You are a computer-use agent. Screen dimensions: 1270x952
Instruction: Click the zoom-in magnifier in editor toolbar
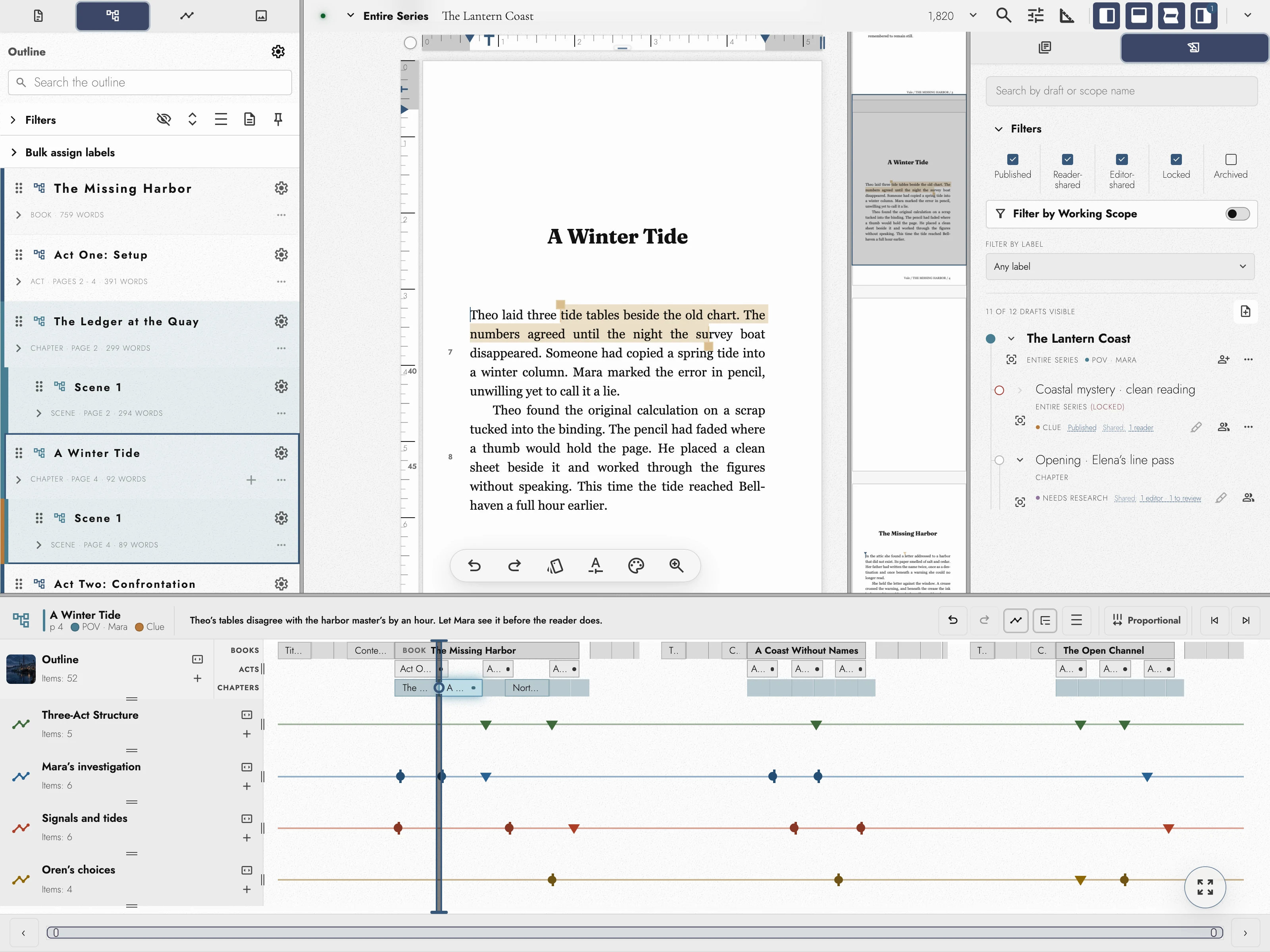pos(676,566)
